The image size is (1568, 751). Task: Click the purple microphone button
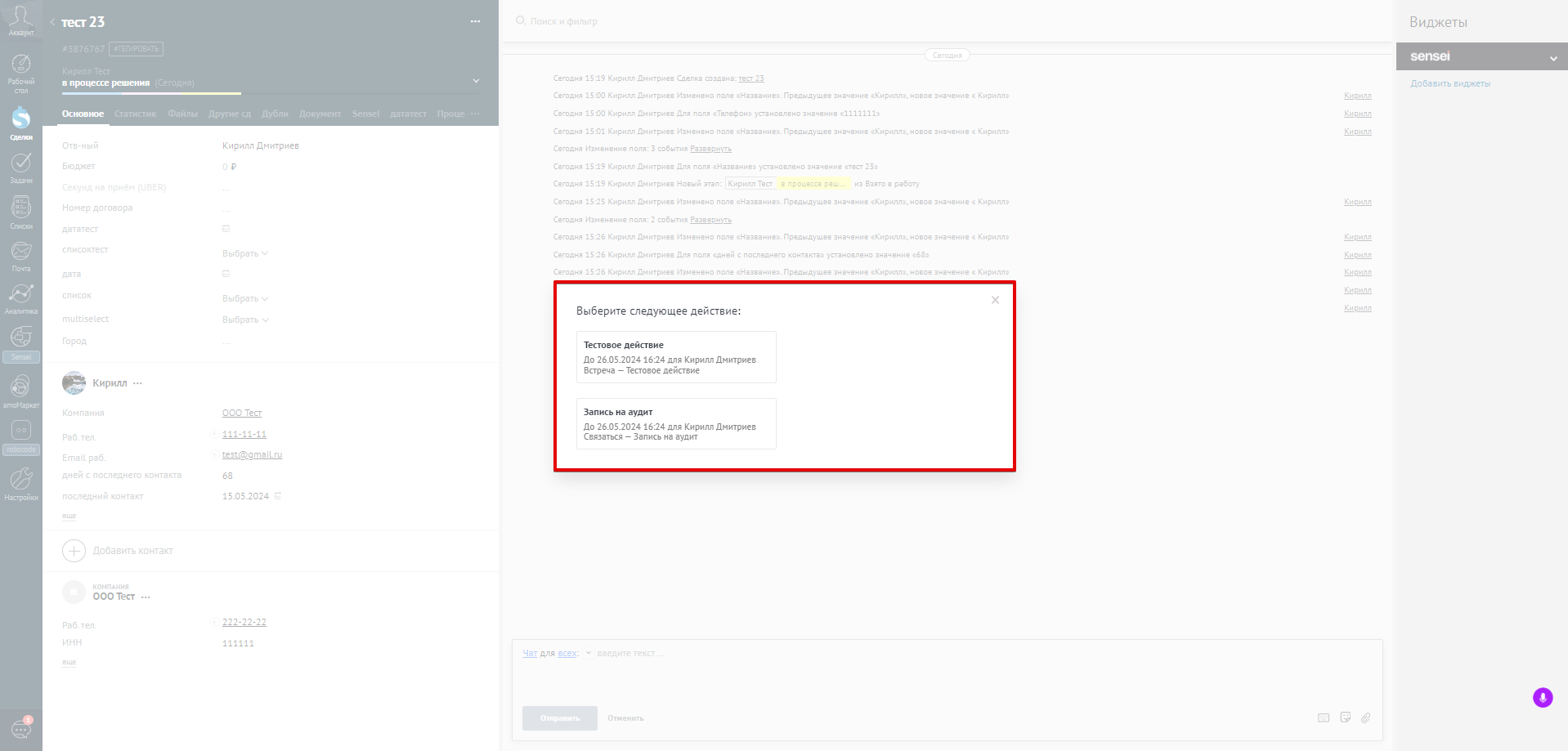tap(1543, 697)
